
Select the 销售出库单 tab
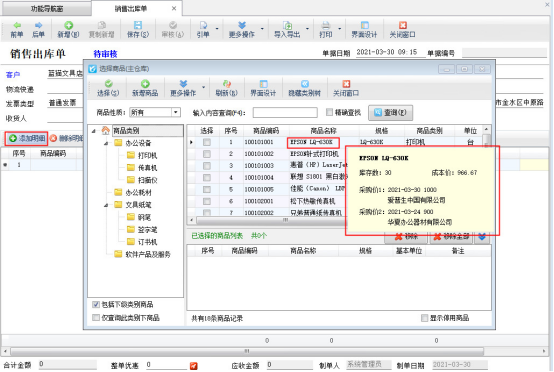[131, 8]
